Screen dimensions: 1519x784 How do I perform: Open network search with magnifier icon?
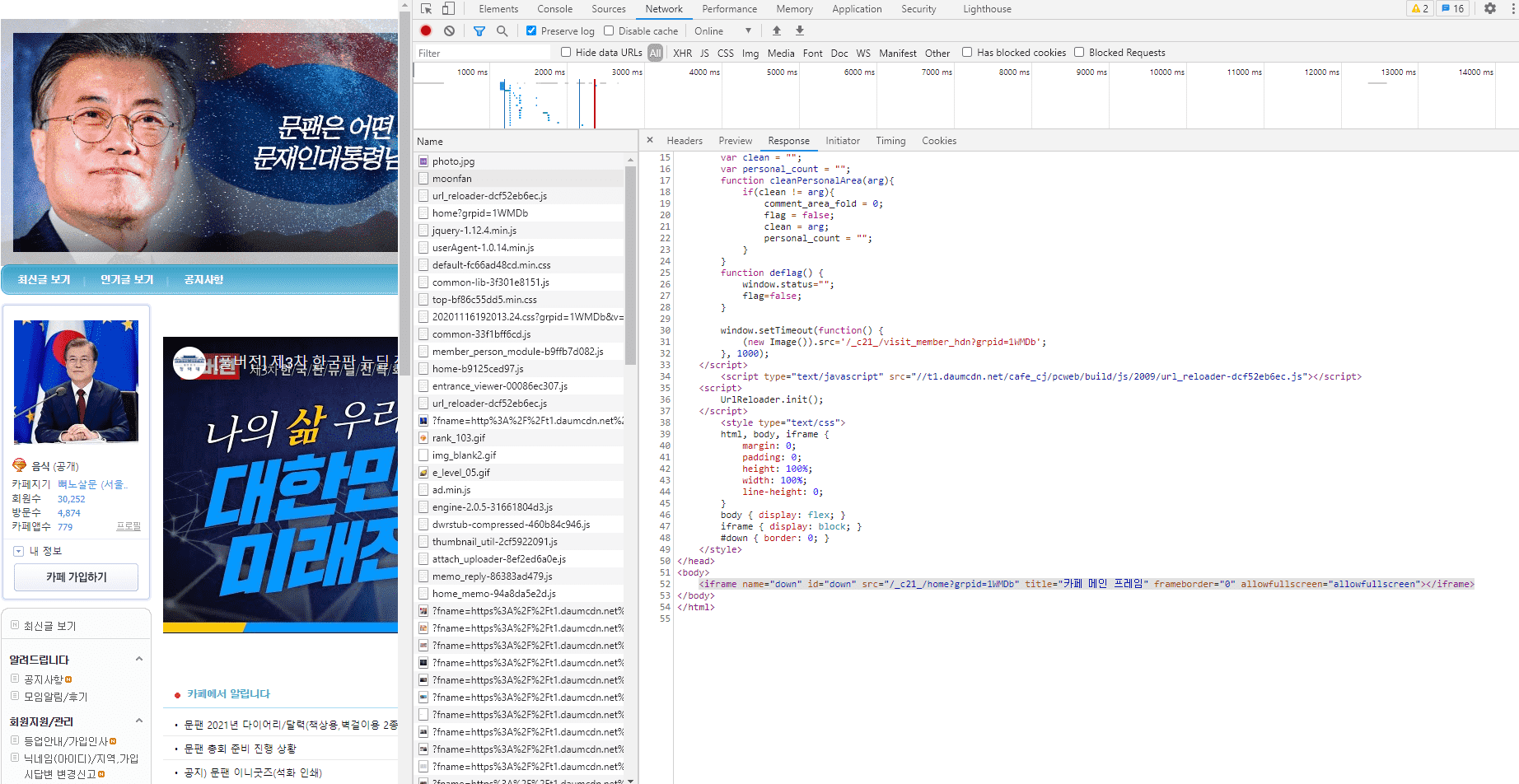(502, 31)
